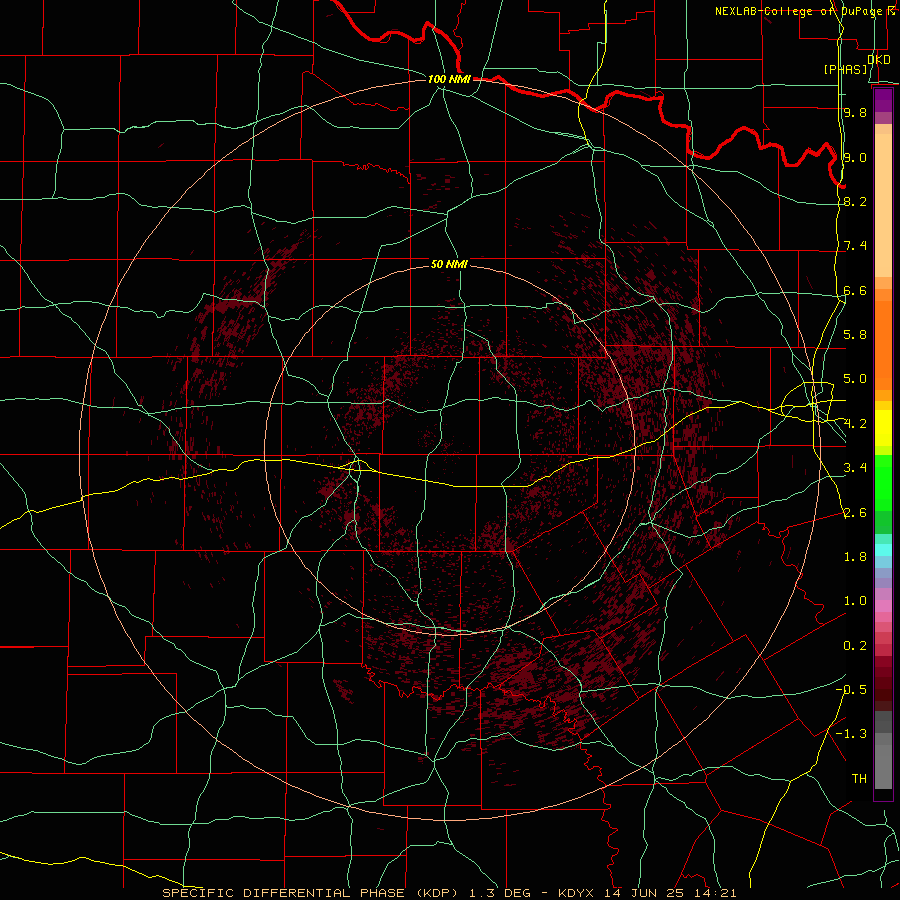Select the 5.8 legend value
Screen dimensions: 900x900
tap(855, 335)
